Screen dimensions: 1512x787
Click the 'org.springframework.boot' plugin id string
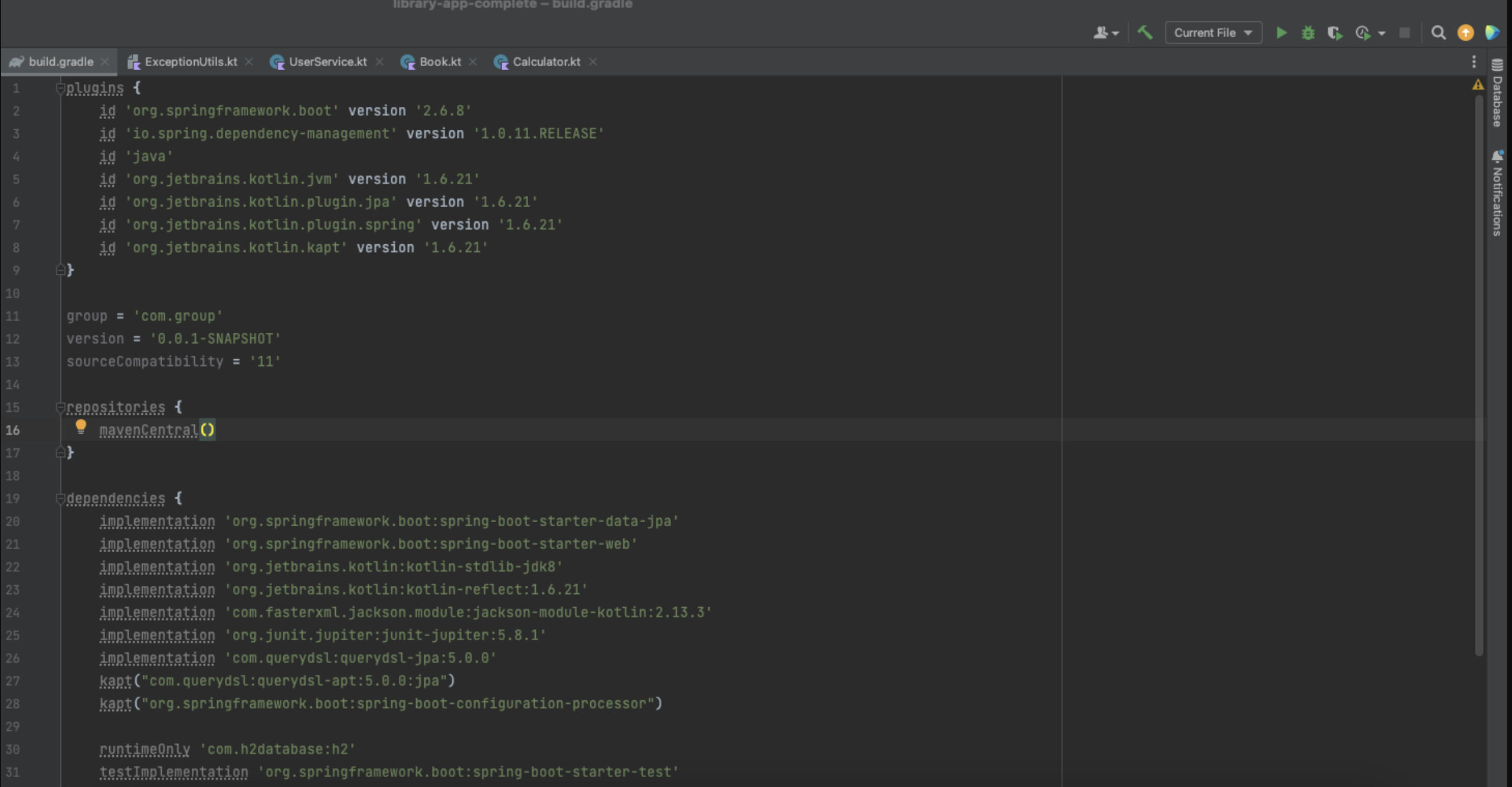click(x=232, y=111)
